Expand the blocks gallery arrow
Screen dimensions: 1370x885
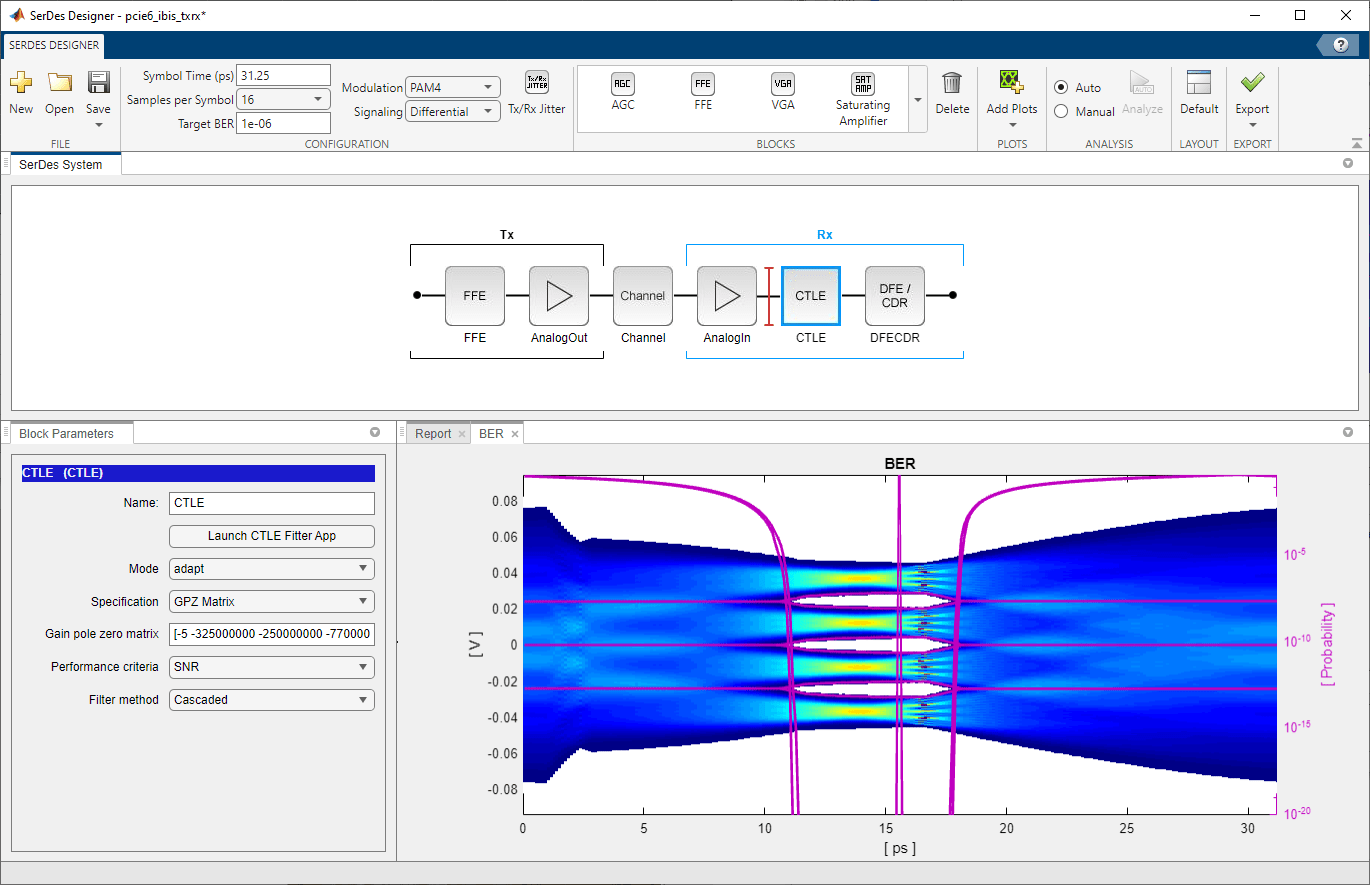[918, 100]
